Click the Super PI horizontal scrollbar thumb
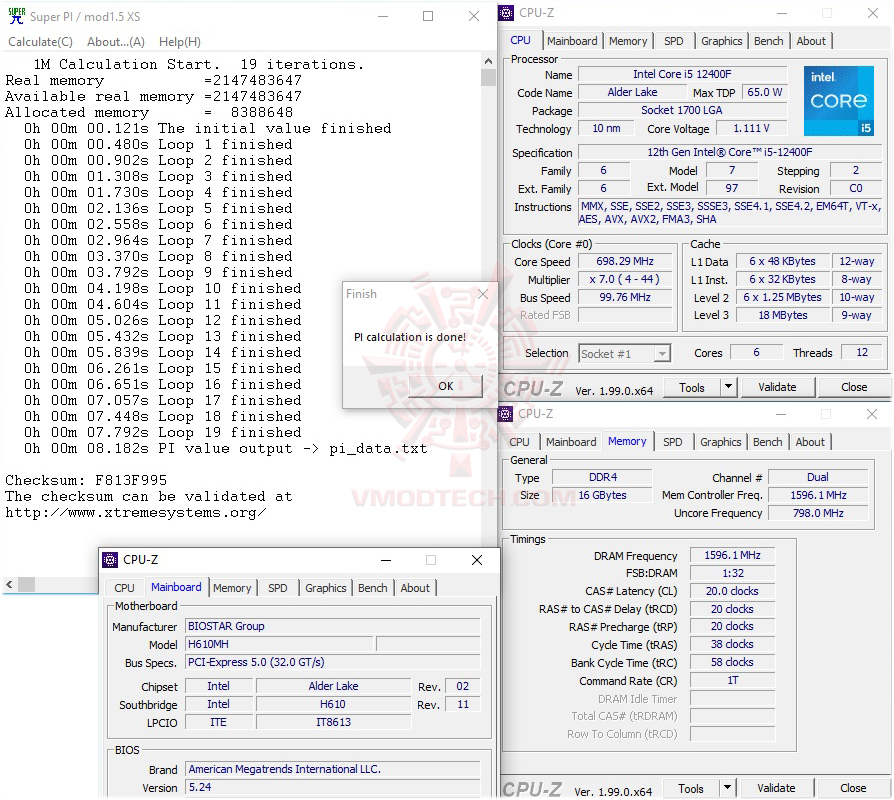Image resolution: width=894 pixels, height=800 pixels. [26, 584]
